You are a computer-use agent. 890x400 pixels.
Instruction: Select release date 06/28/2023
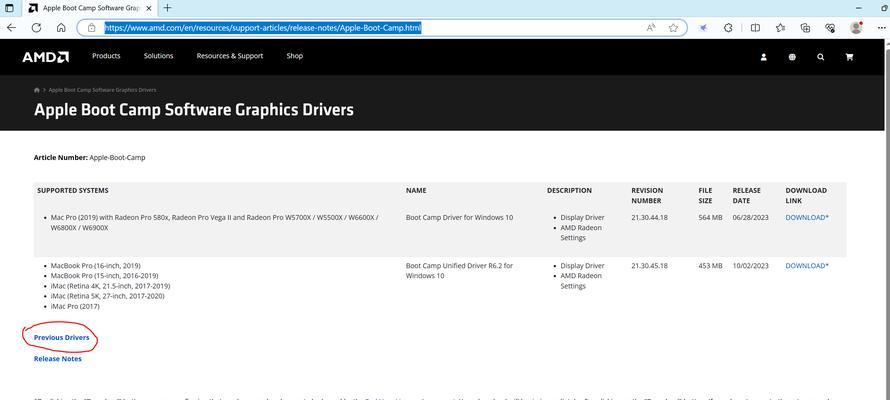[x=750, y=218]
